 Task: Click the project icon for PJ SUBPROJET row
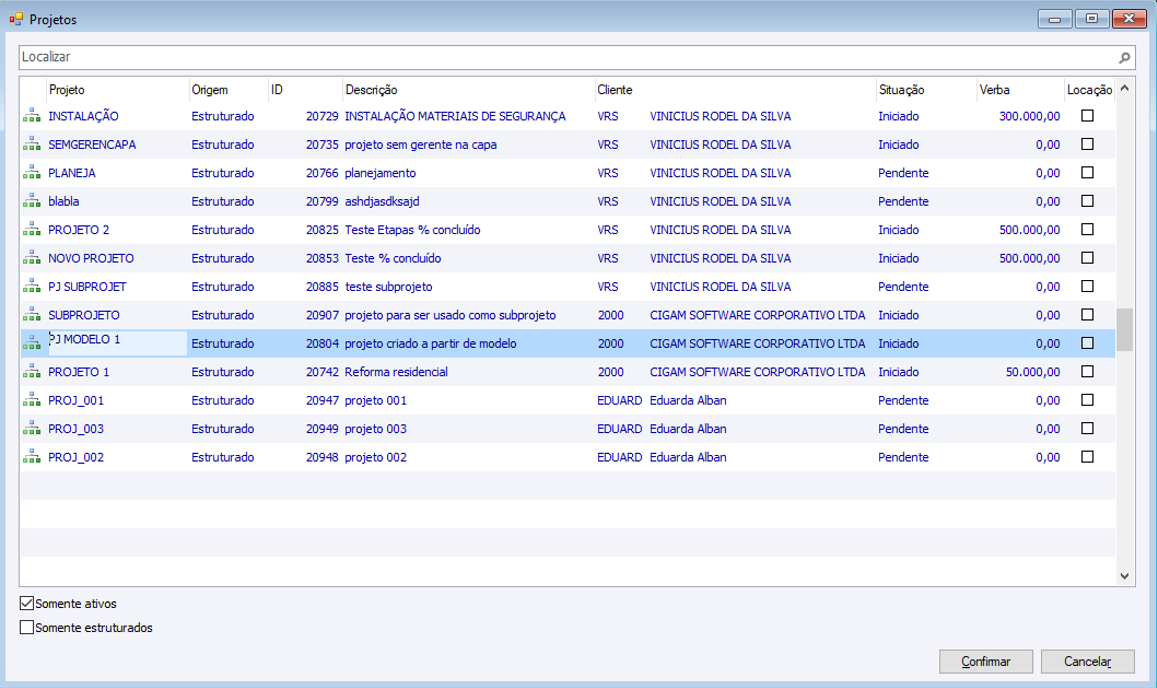(32, 286)
